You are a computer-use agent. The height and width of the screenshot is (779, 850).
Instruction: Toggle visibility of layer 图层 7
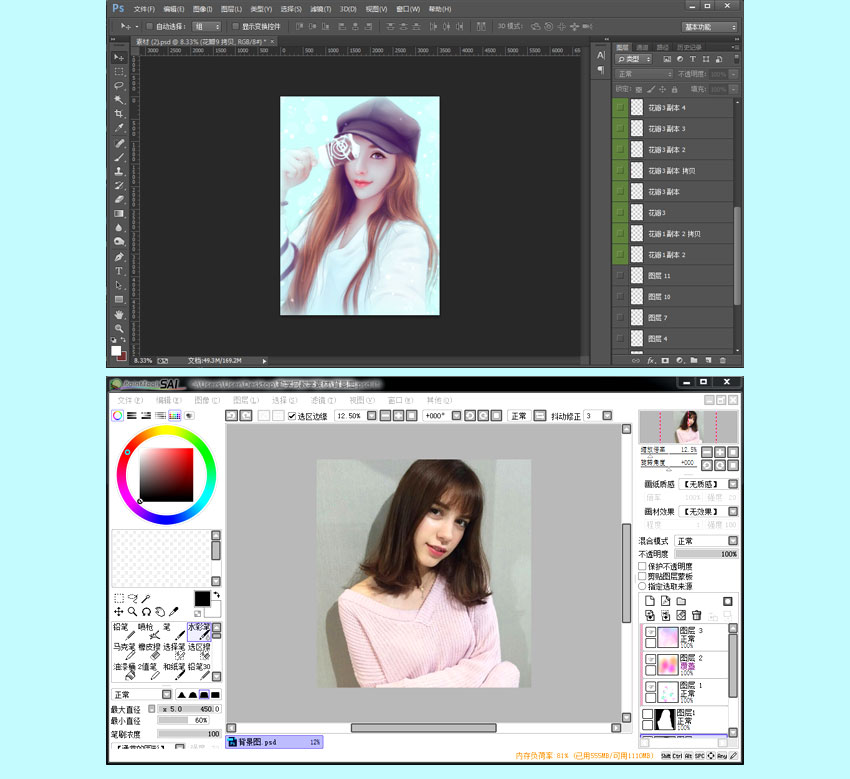pos(620,318)
